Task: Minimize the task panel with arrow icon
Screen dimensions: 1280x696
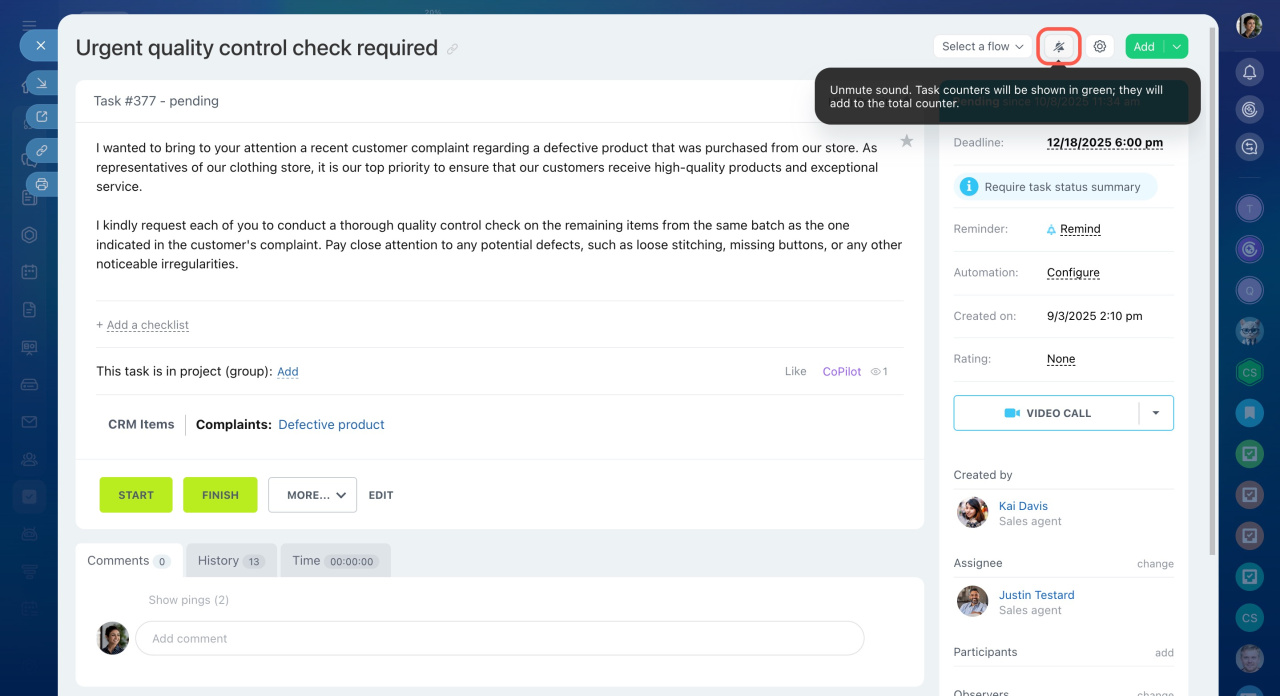Action: pyautogui.click(x=41, y=83)
